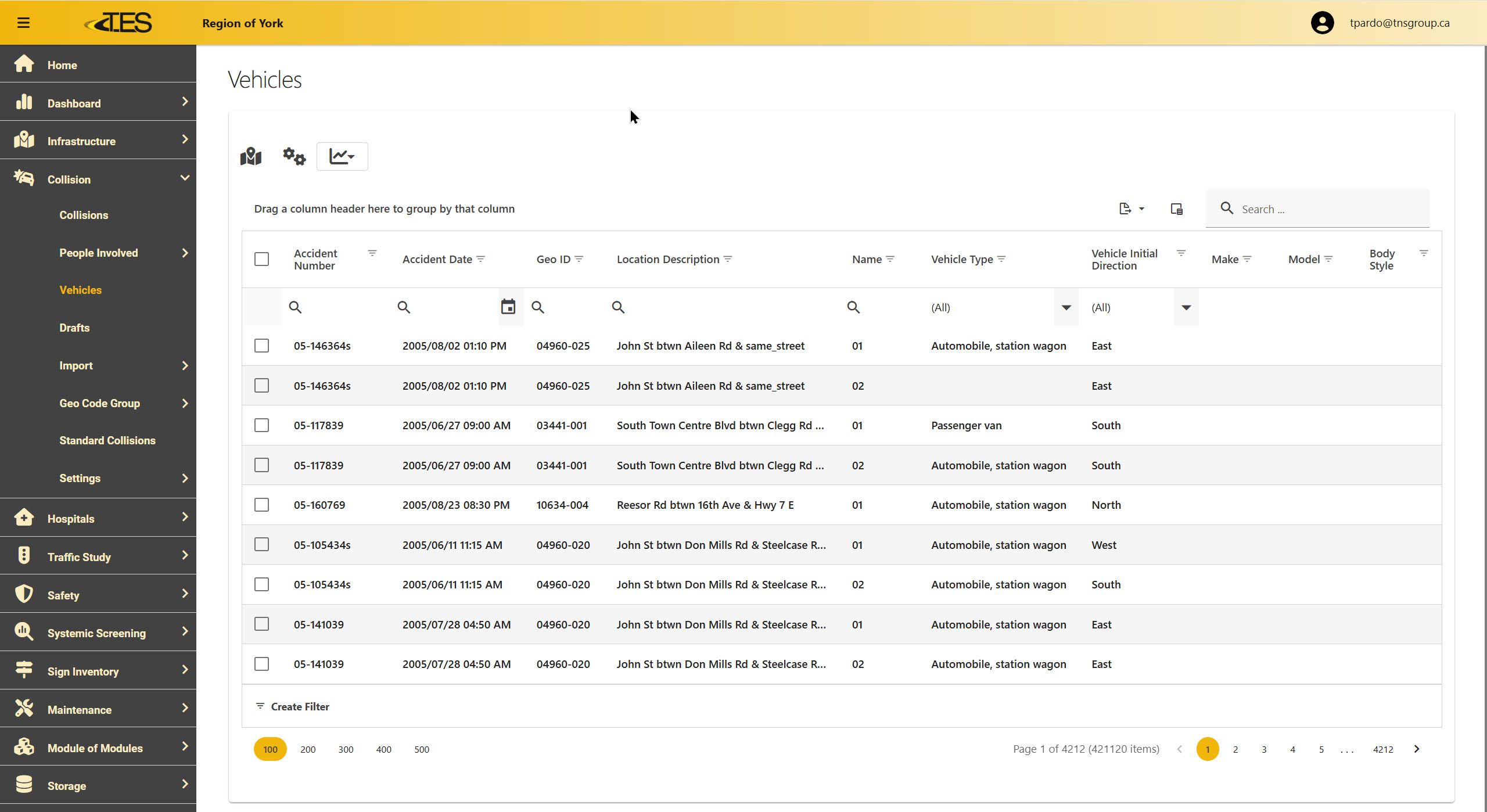Open the gears settings icon in toolbar
The image size is (1487, 812).
tap(294, 156)
